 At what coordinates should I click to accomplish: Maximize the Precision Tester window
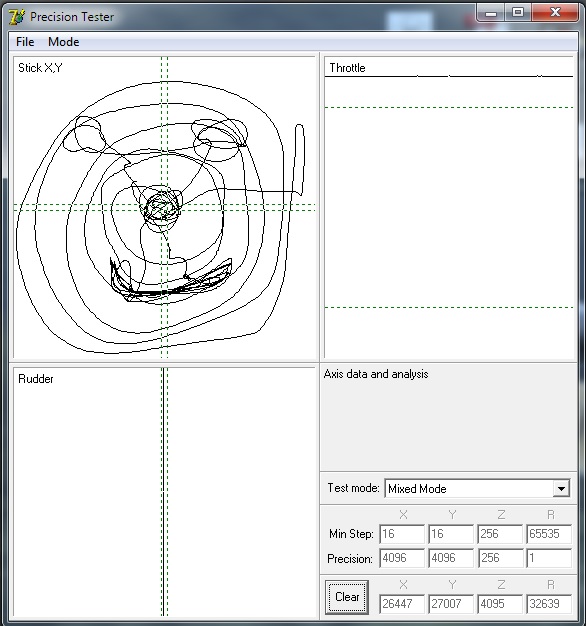518,12
